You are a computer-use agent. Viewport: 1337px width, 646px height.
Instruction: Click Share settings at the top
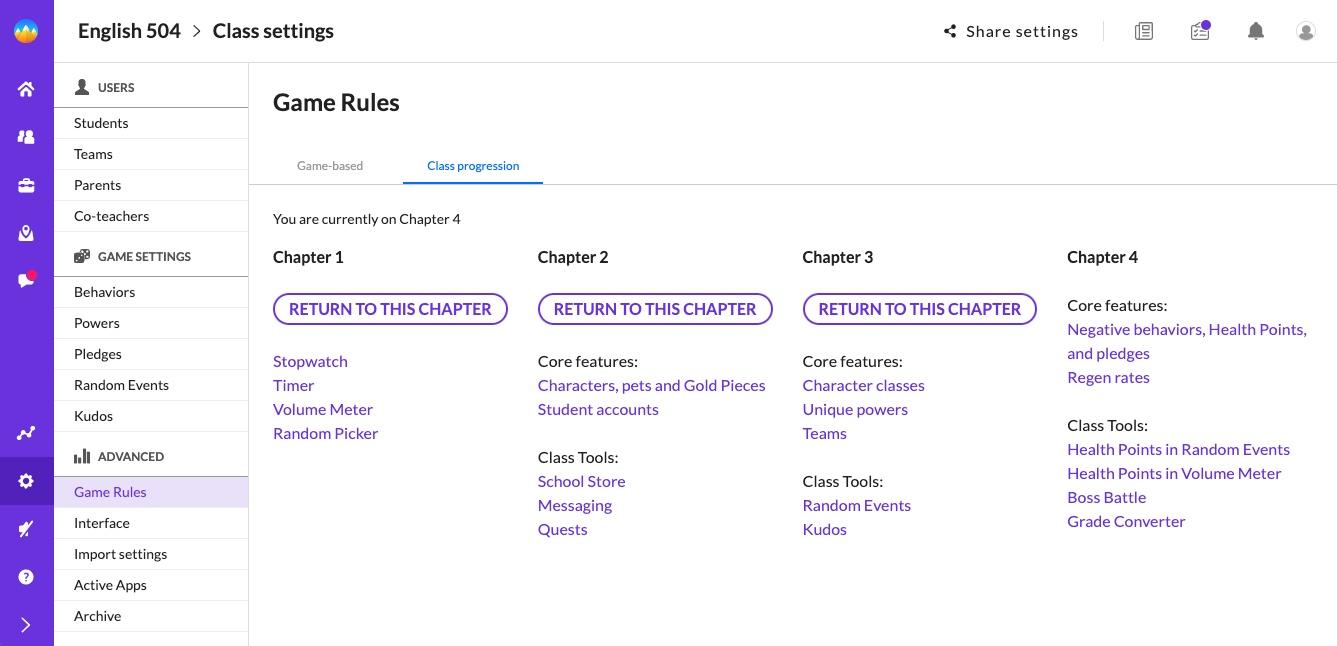[1011, 31]
